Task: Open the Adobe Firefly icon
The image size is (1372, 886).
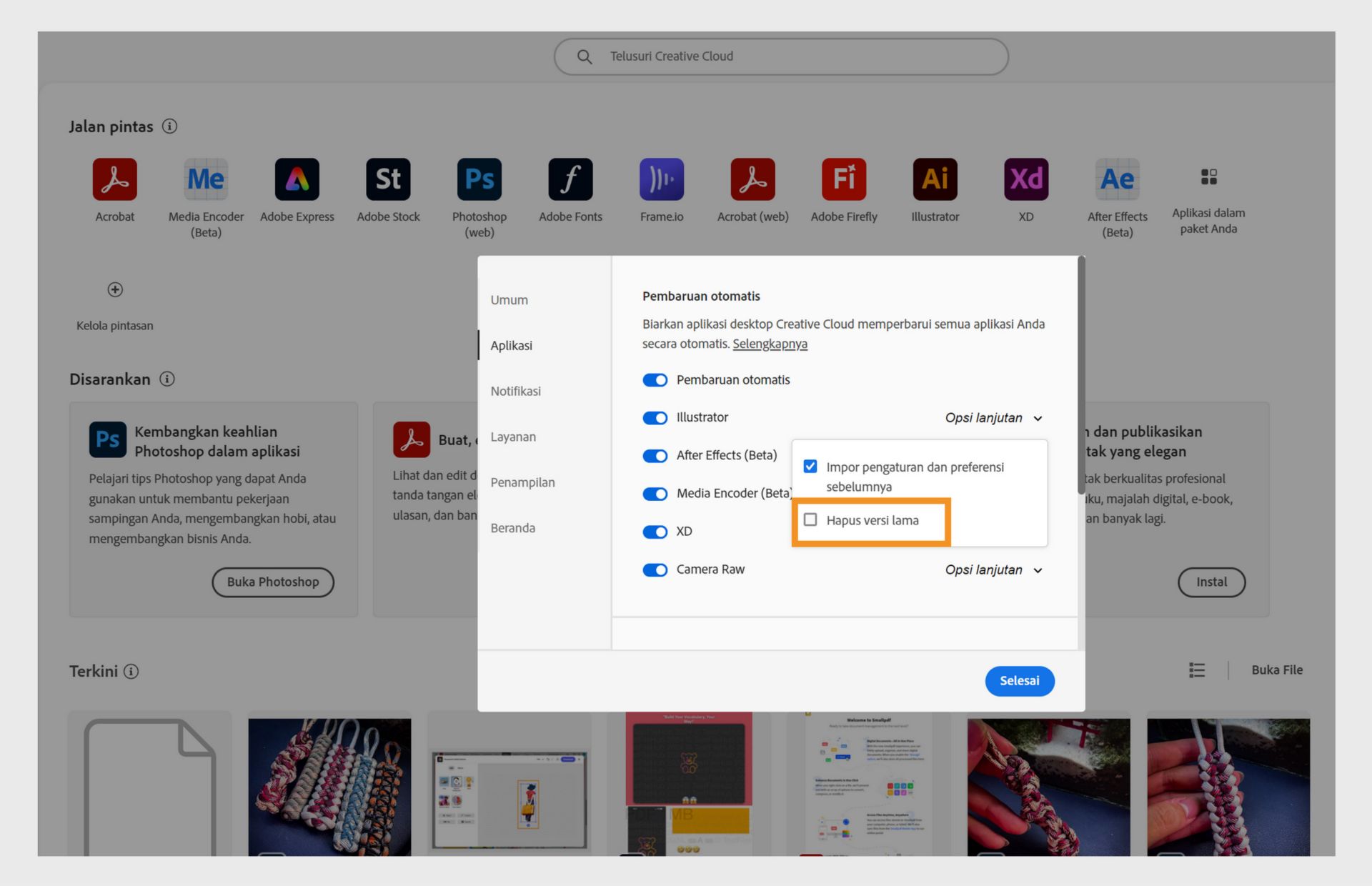Action: tap(843, 179)
